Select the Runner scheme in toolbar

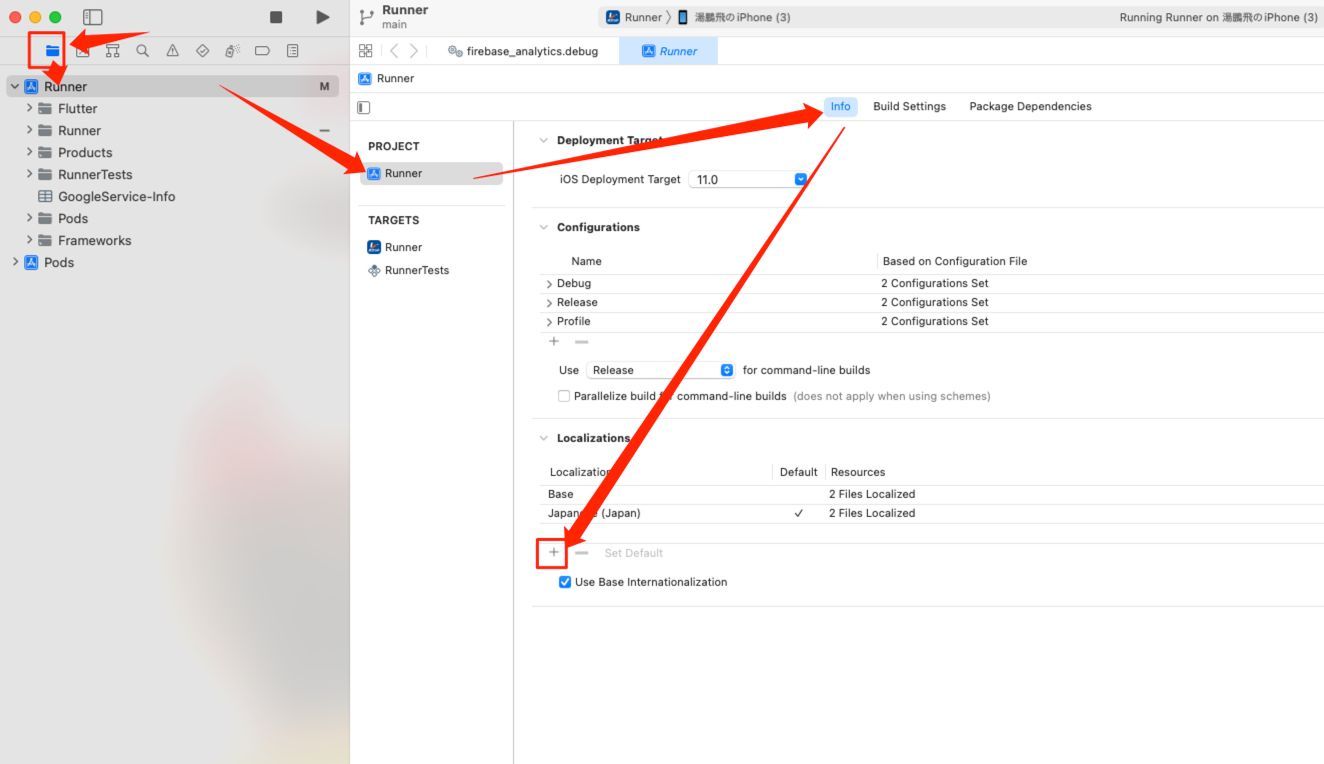(x=634, y=17)
